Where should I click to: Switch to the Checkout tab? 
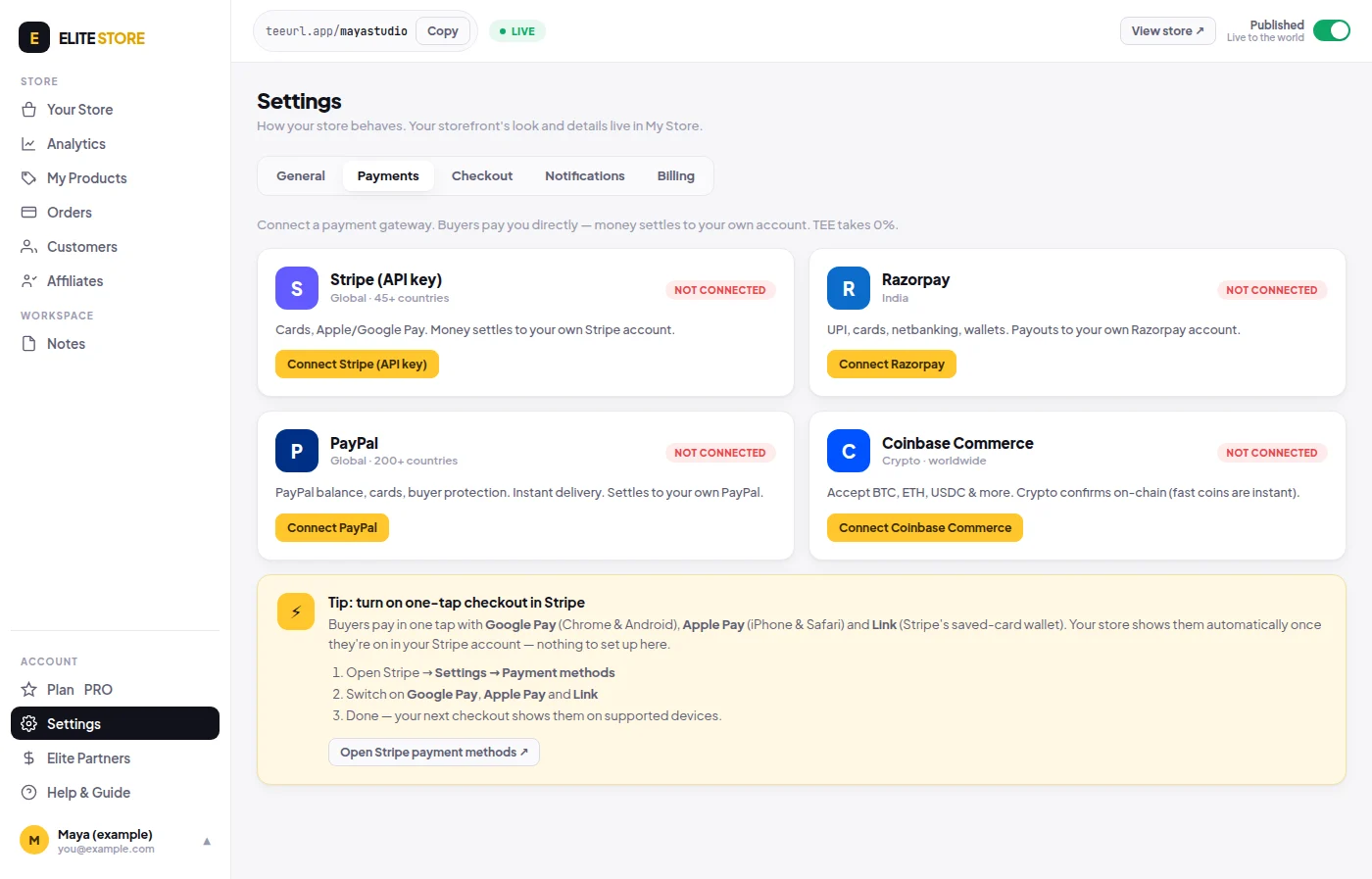point(482,176)
